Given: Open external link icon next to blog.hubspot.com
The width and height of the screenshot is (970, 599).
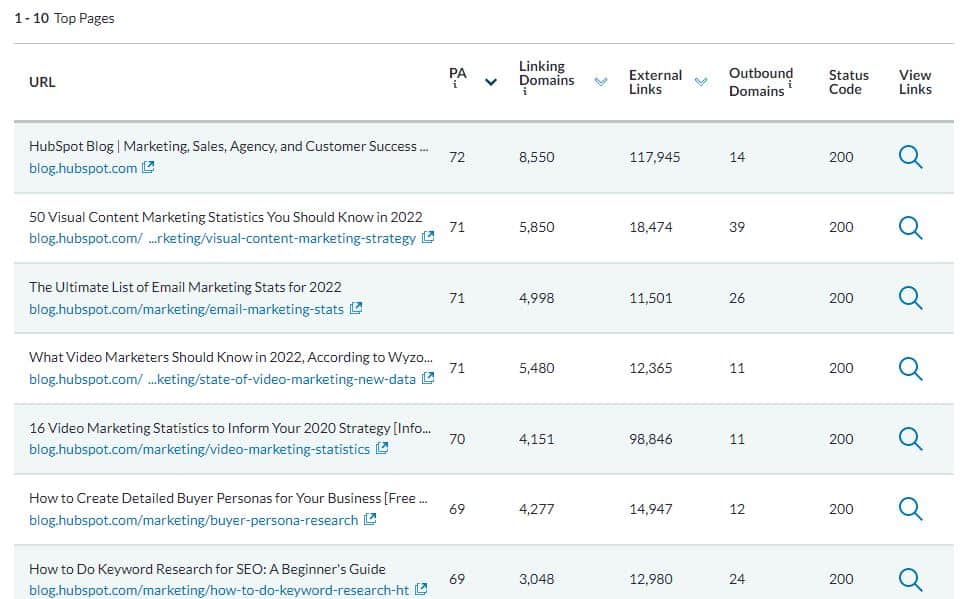Looking at the screenshot, I should pyautogui.click(x=148, y=168).
